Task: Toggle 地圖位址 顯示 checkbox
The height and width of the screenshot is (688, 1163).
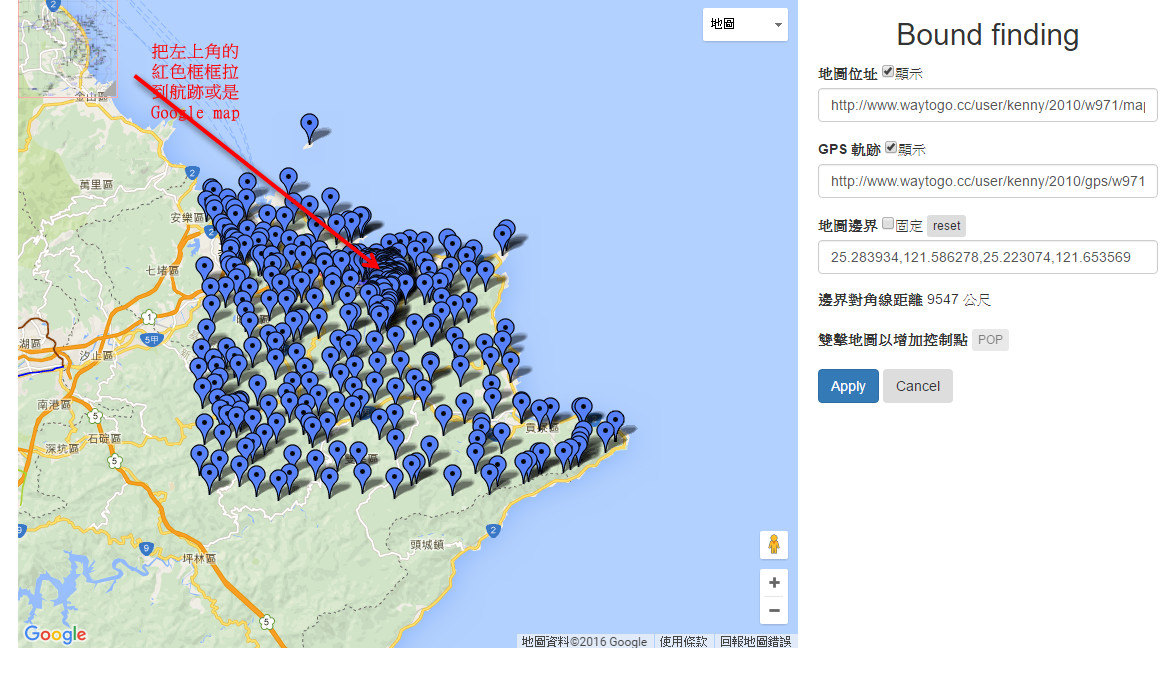Action: [888, 72]
